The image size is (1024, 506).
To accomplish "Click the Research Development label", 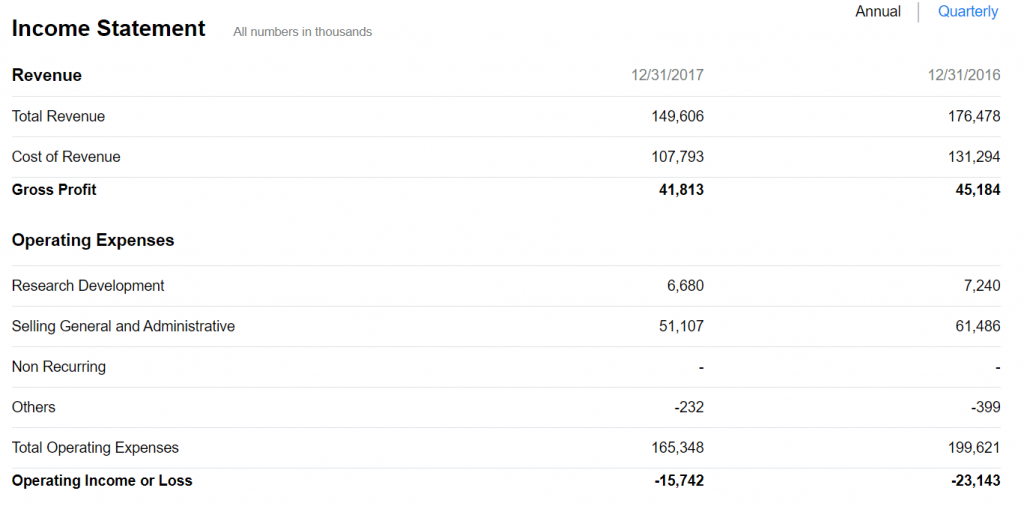I will point(88,286).
